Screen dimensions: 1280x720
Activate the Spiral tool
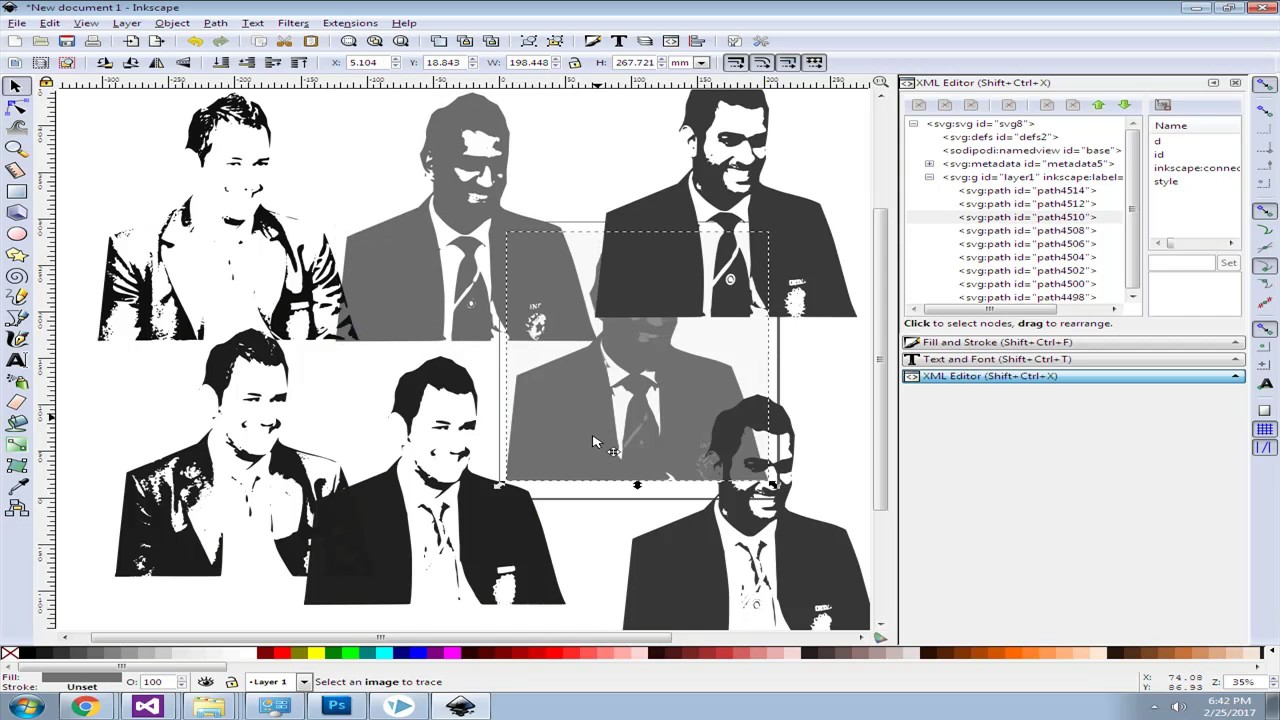coord(16,276)
